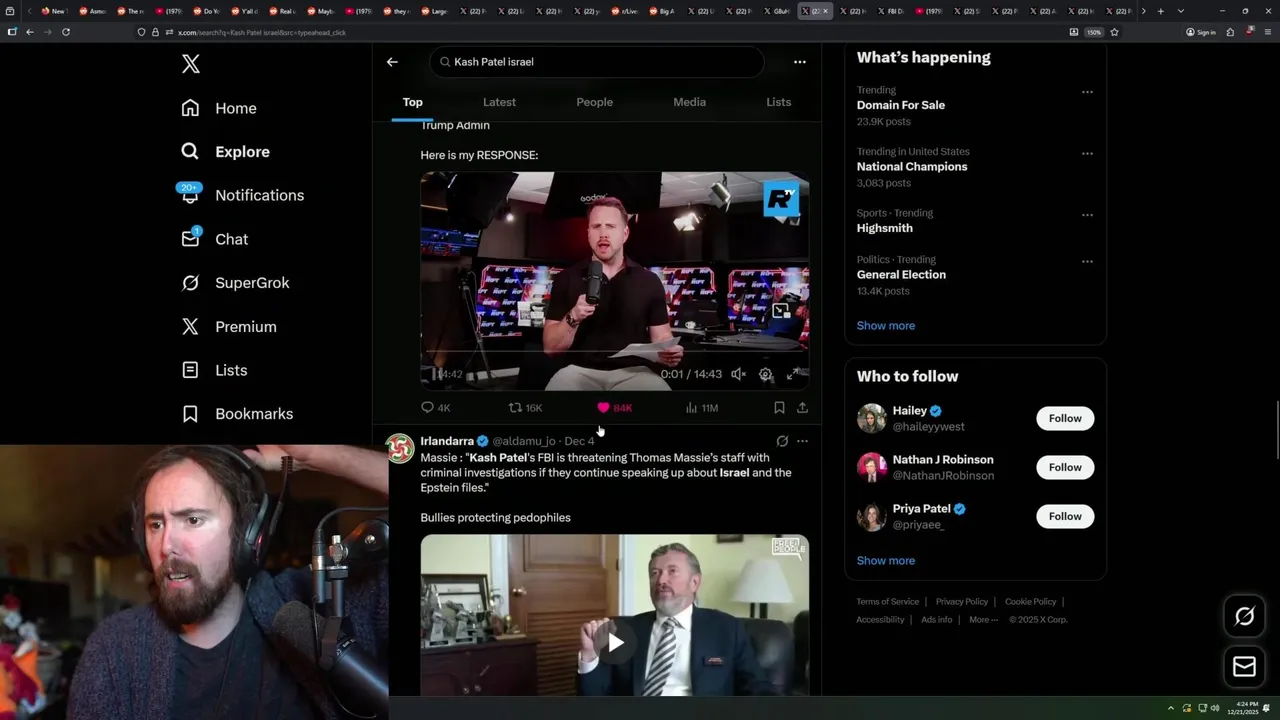The width and height of the screenshot is (1280, 720).
Task: Open Lists in the sidebar
Action: 214,370
